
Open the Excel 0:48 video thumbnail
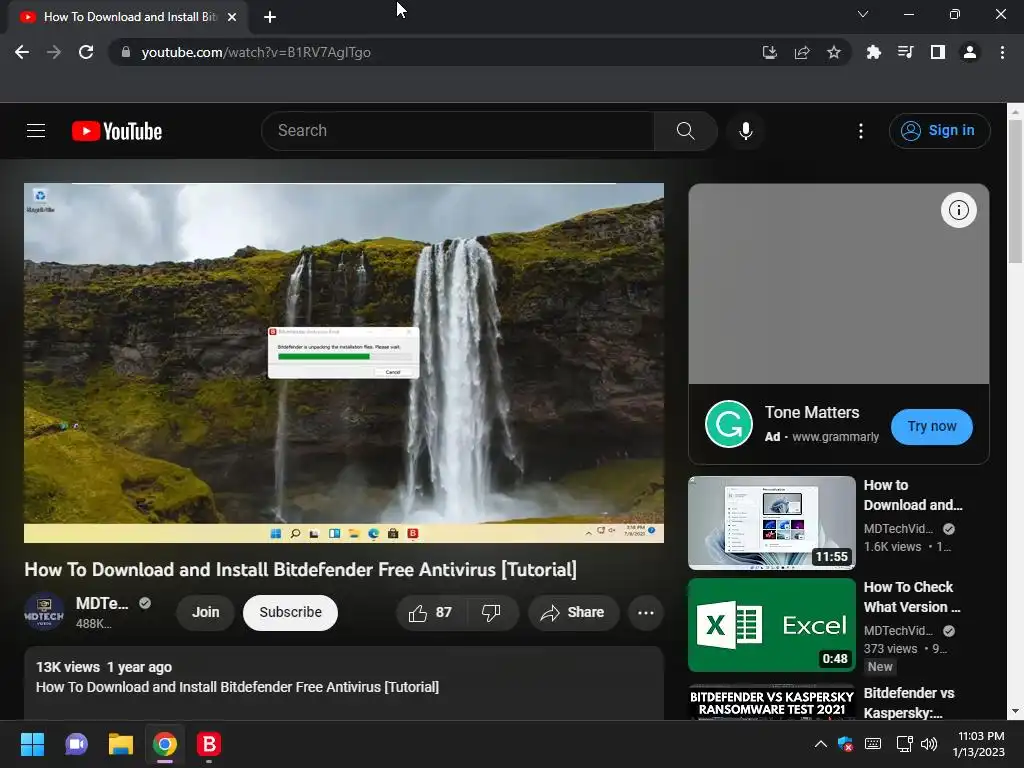pos(772,625)
